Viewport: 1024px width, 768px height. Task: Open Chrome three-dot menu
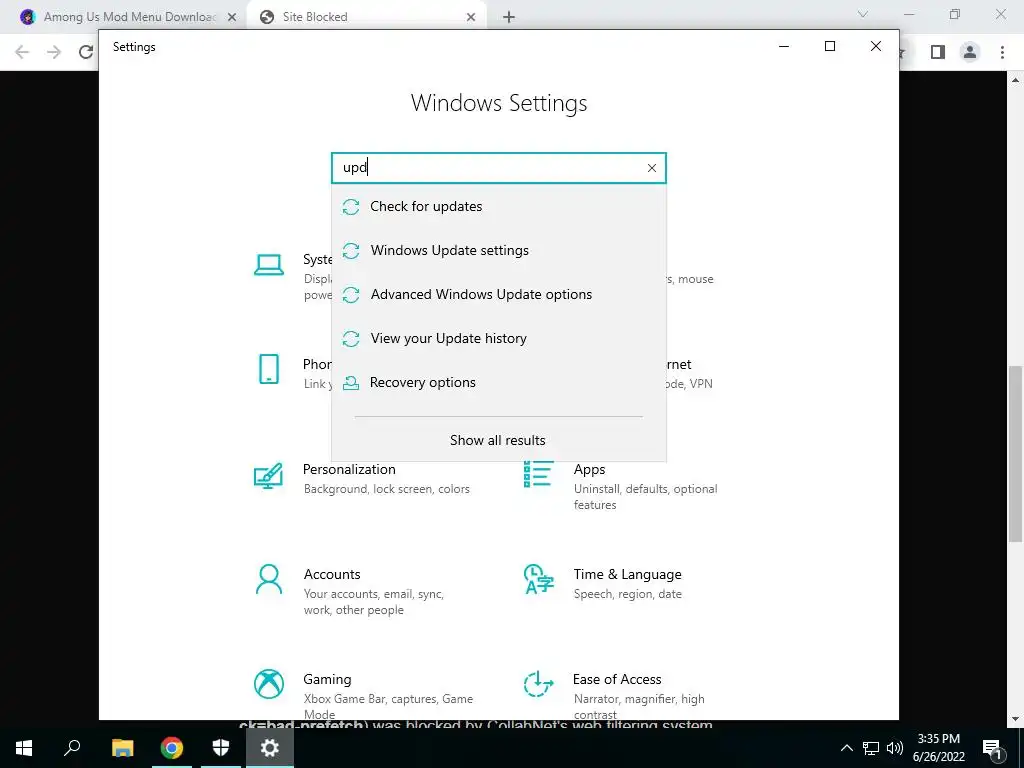[1002, 52]
